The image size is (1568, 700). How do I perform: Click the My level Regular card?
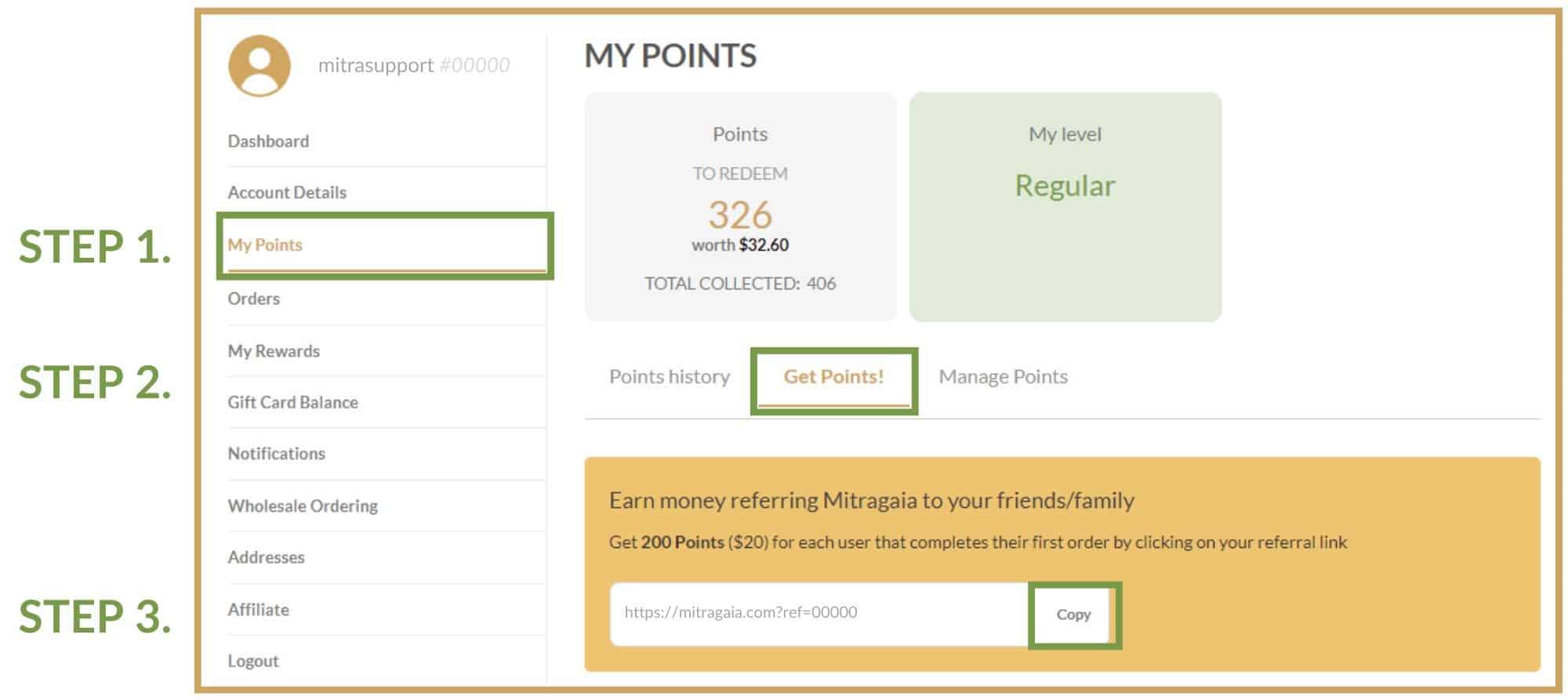click(1065, 207)
